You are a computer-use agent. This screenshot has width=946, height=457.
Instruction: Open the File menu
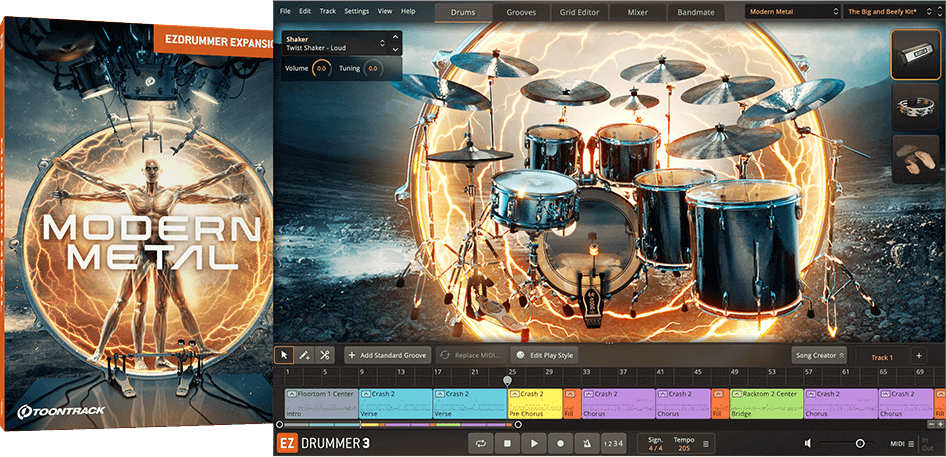coord(285,11)
